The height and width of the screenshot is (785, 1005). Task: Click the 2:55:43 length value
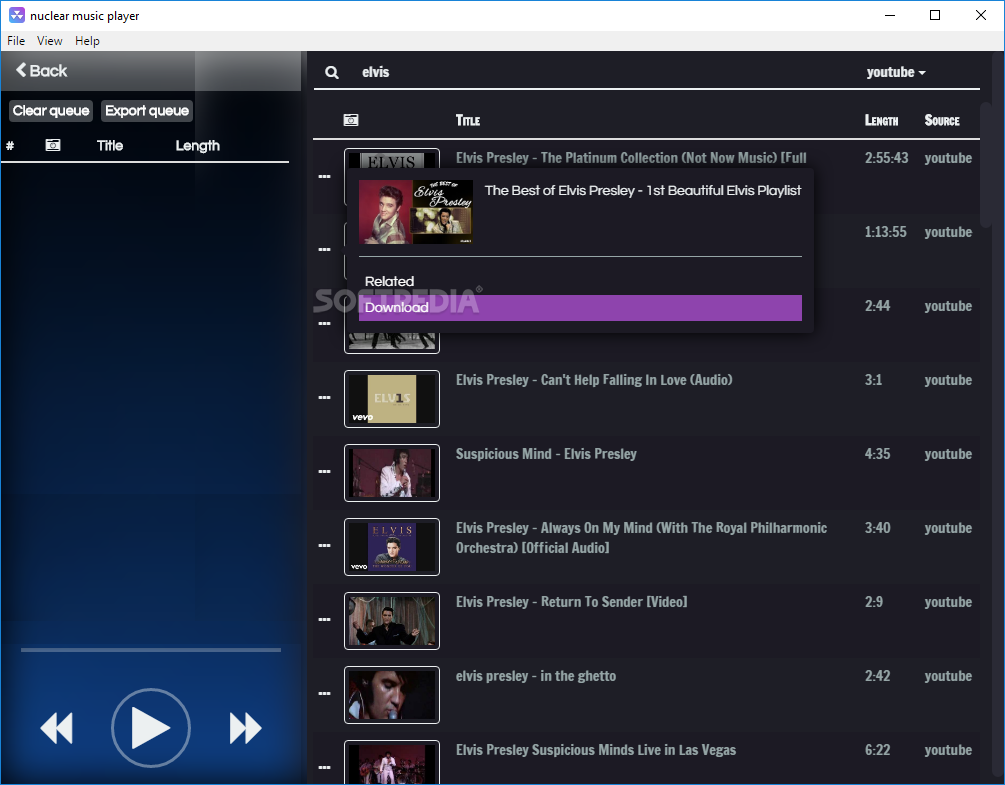click(x=886, y=158)
